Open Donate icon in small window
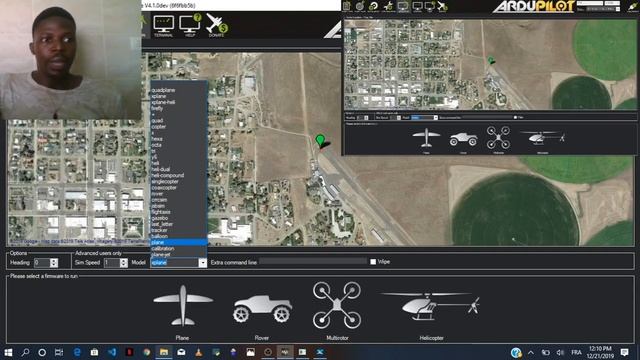This screenshot has width=640, height=360. coord(442,6)
